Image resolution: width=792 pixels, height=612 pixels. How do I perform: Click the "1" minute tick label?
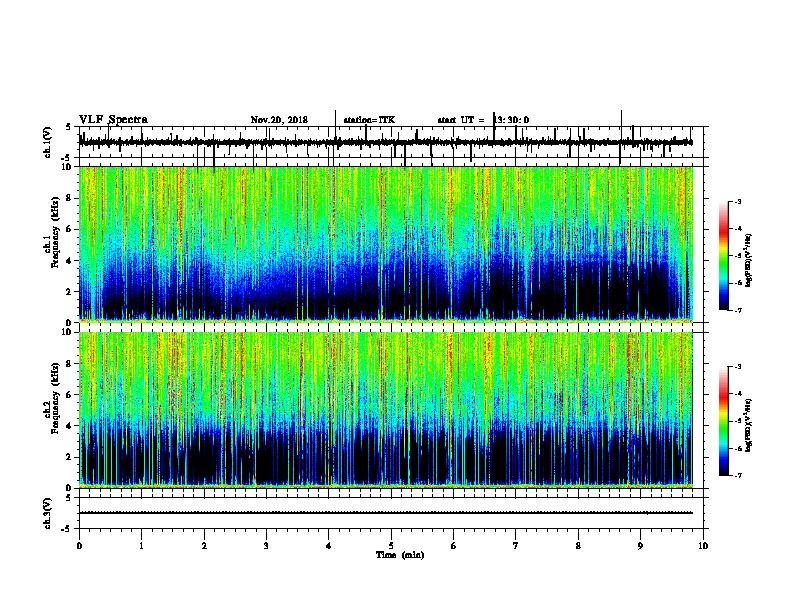[x=141, y=546]
